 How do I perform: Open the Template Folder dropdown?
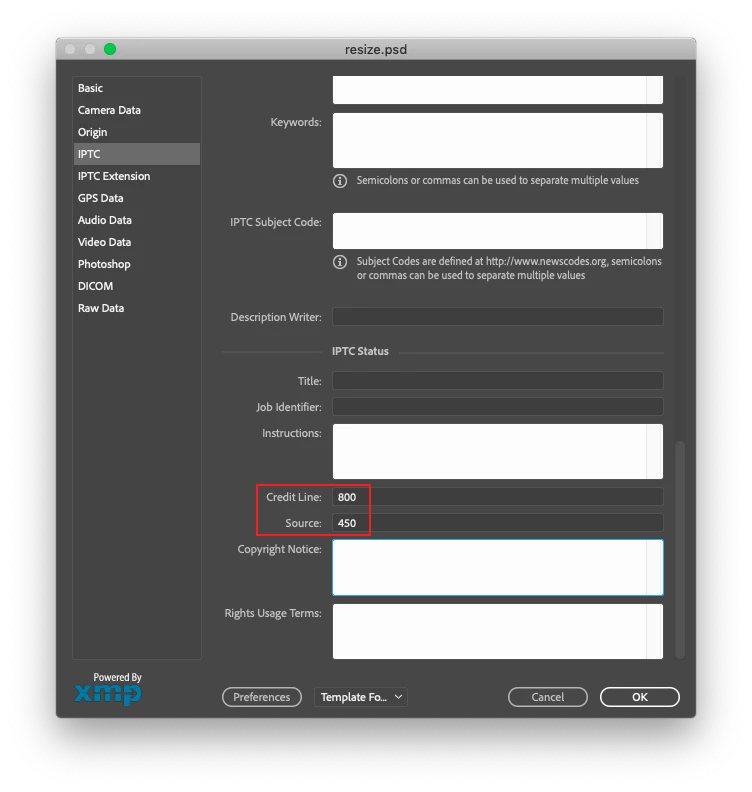click(x=361, y=697)
